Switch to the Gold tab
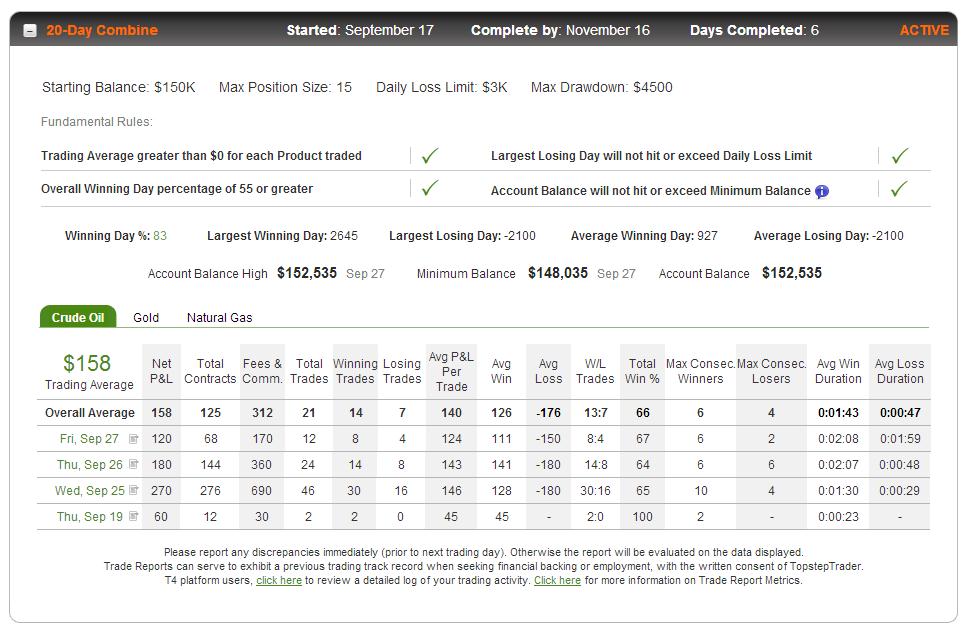This screenshot has height=630, width=966. pos(146,318)
